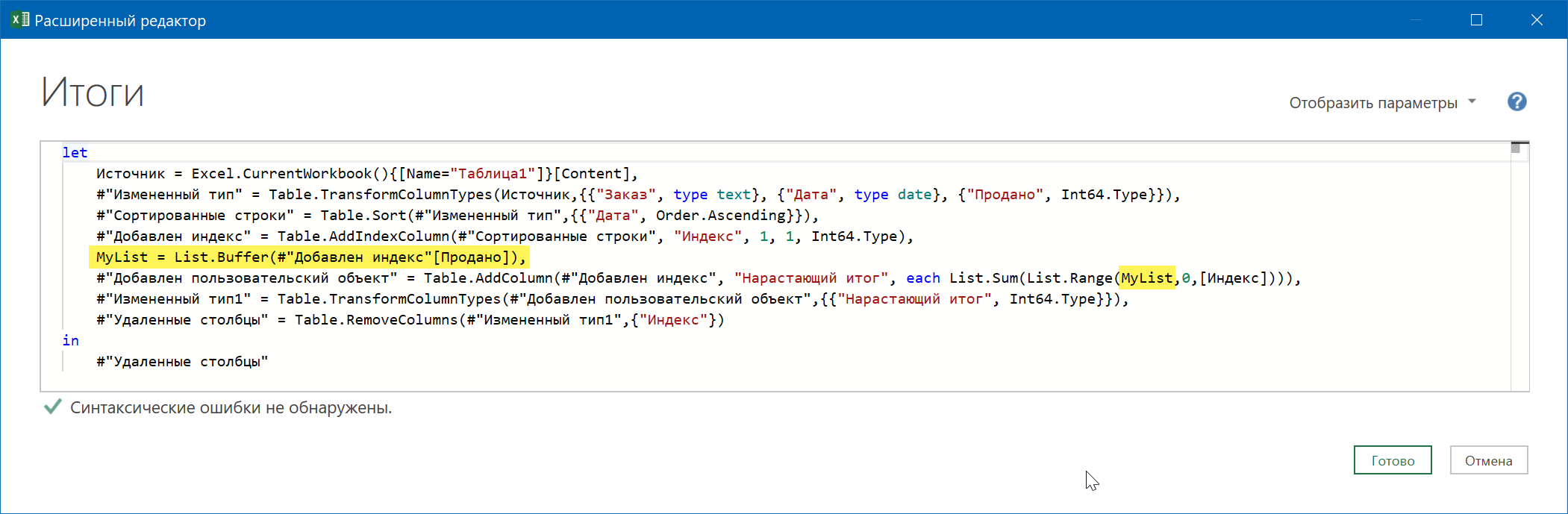Image resolution: width=1568 pixels, height=514 pixels.
Task: Click the "Нарастающий итог" string in AddColumn
Action: 811,278
